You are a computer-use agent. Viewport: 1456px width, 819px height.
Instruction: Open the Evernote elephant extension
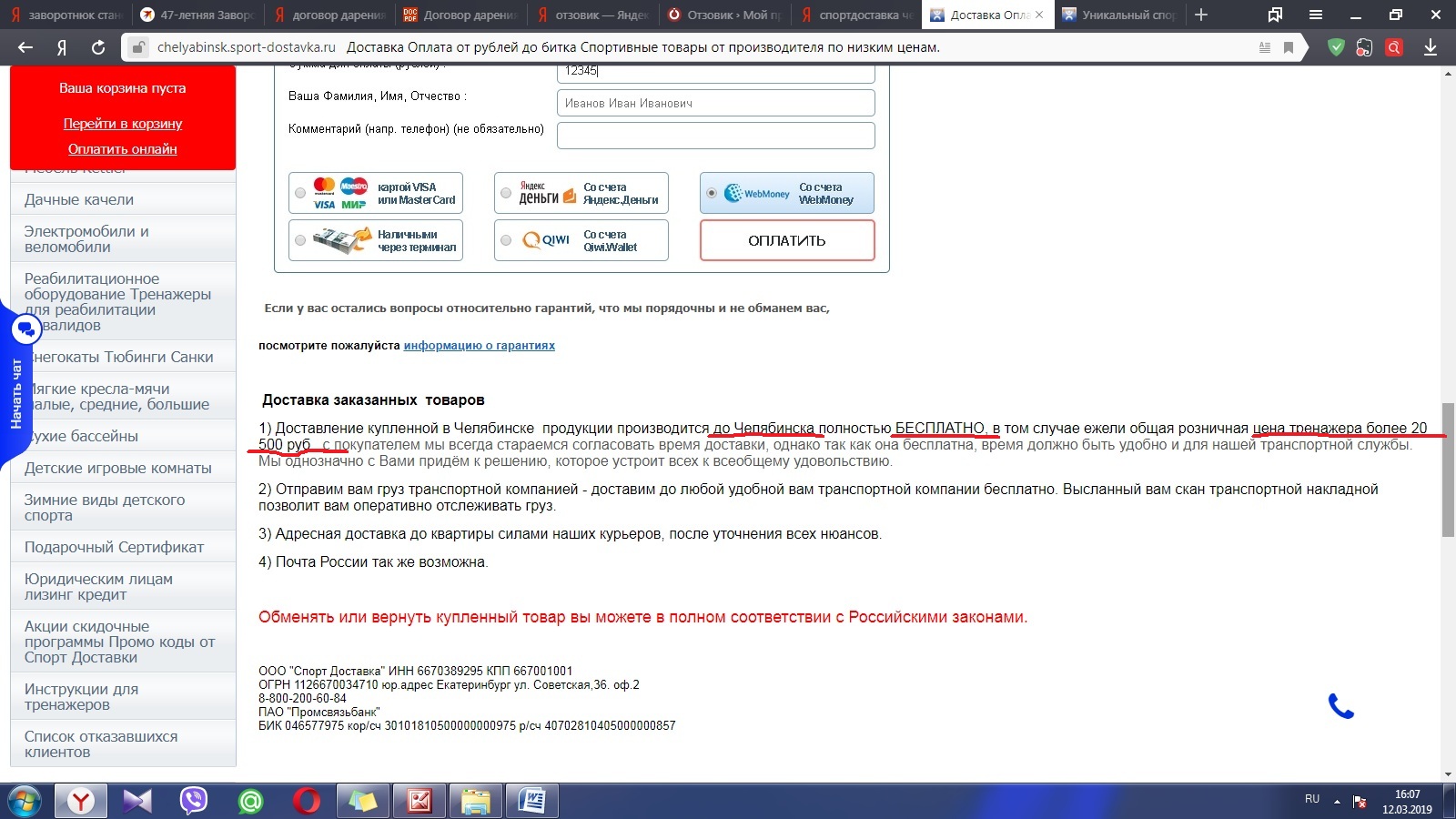click(x=1364, y=47)
